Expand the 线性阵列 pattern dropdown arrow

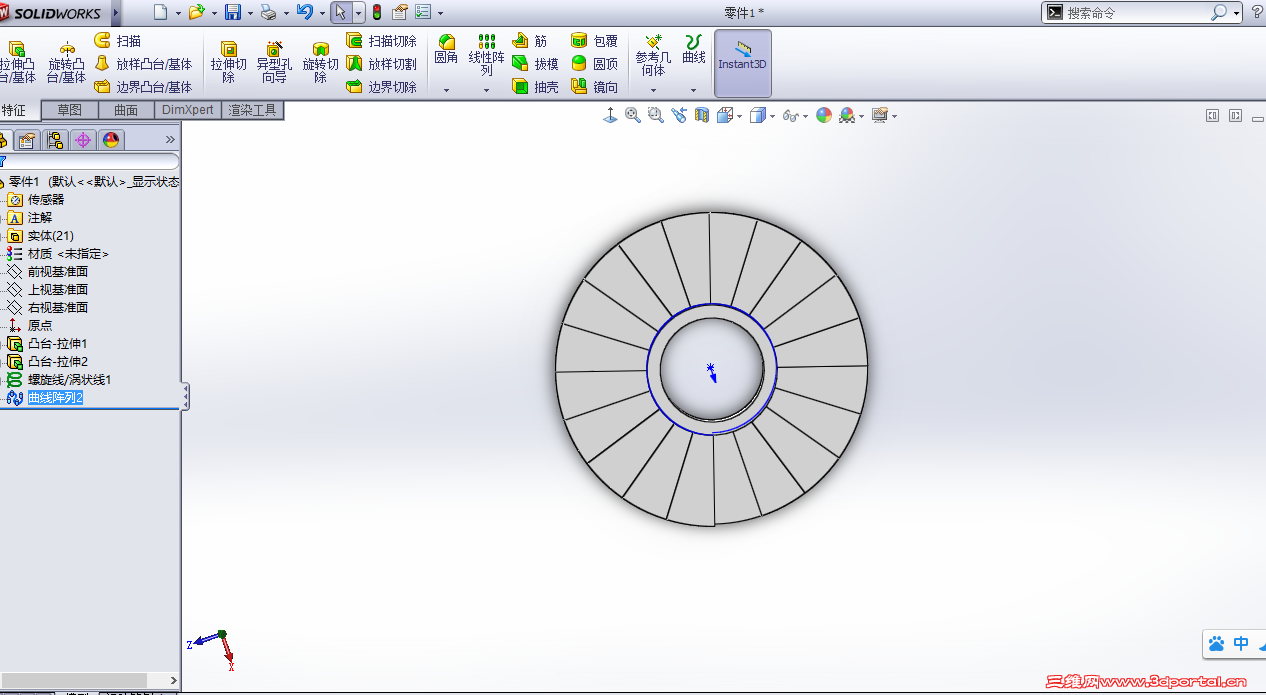487,90
